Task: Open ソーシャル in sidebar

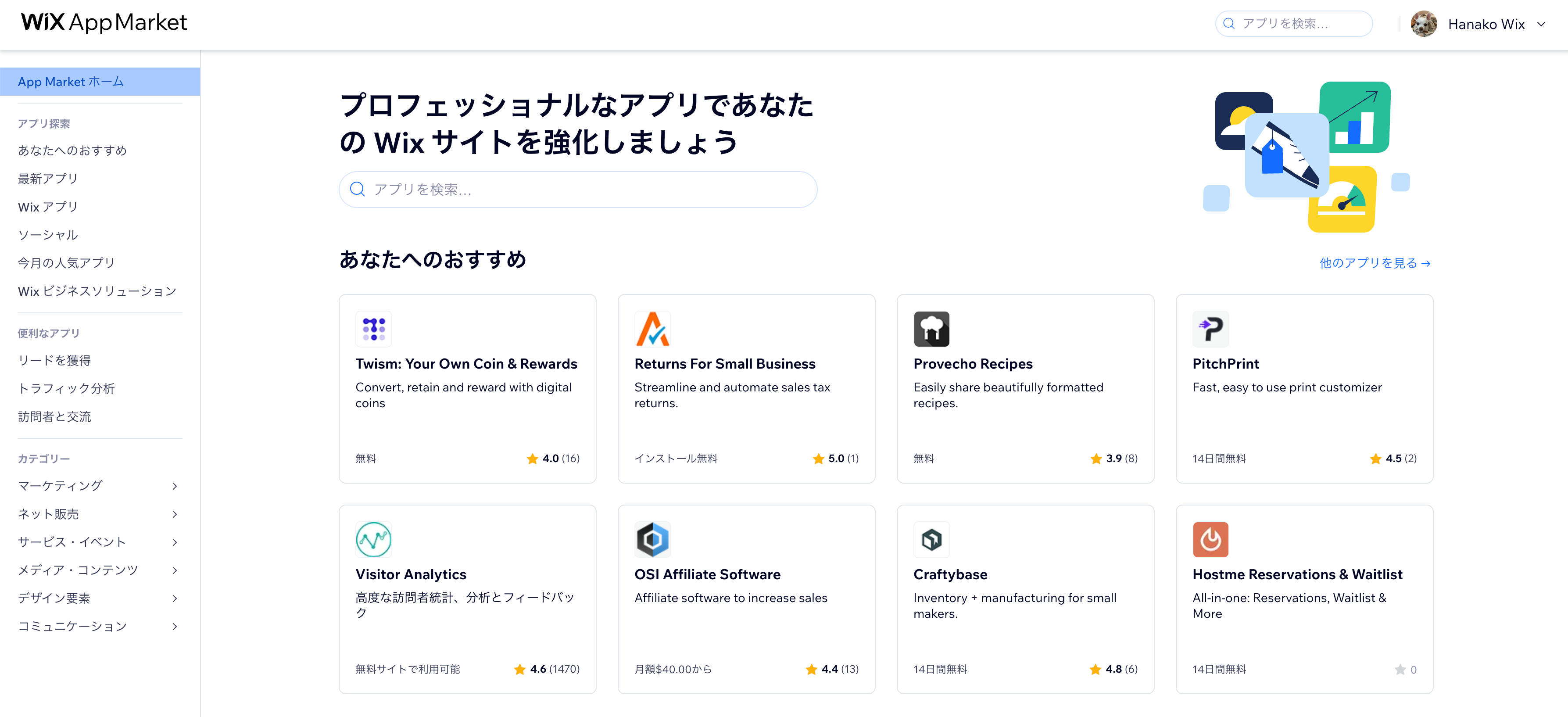Action: click(48, 235)
